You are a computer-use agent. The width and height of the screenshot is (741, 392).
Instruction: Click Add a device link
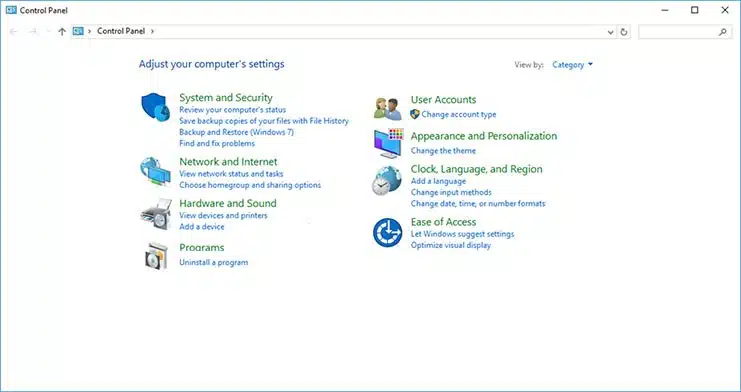pyautogui.click(x=202, y=226)
